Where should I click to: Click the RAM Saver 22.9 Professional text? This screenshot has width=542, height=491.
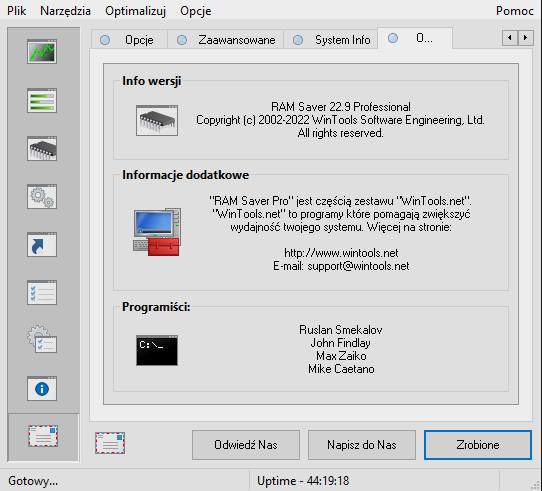click(x=341, y=107)
